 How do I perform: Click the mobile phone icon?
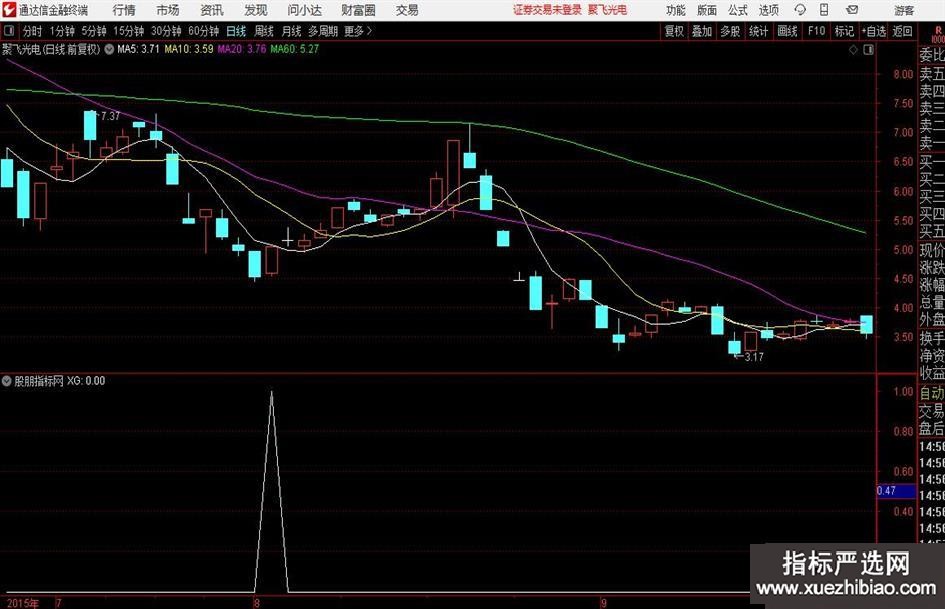tap(824, 10)
